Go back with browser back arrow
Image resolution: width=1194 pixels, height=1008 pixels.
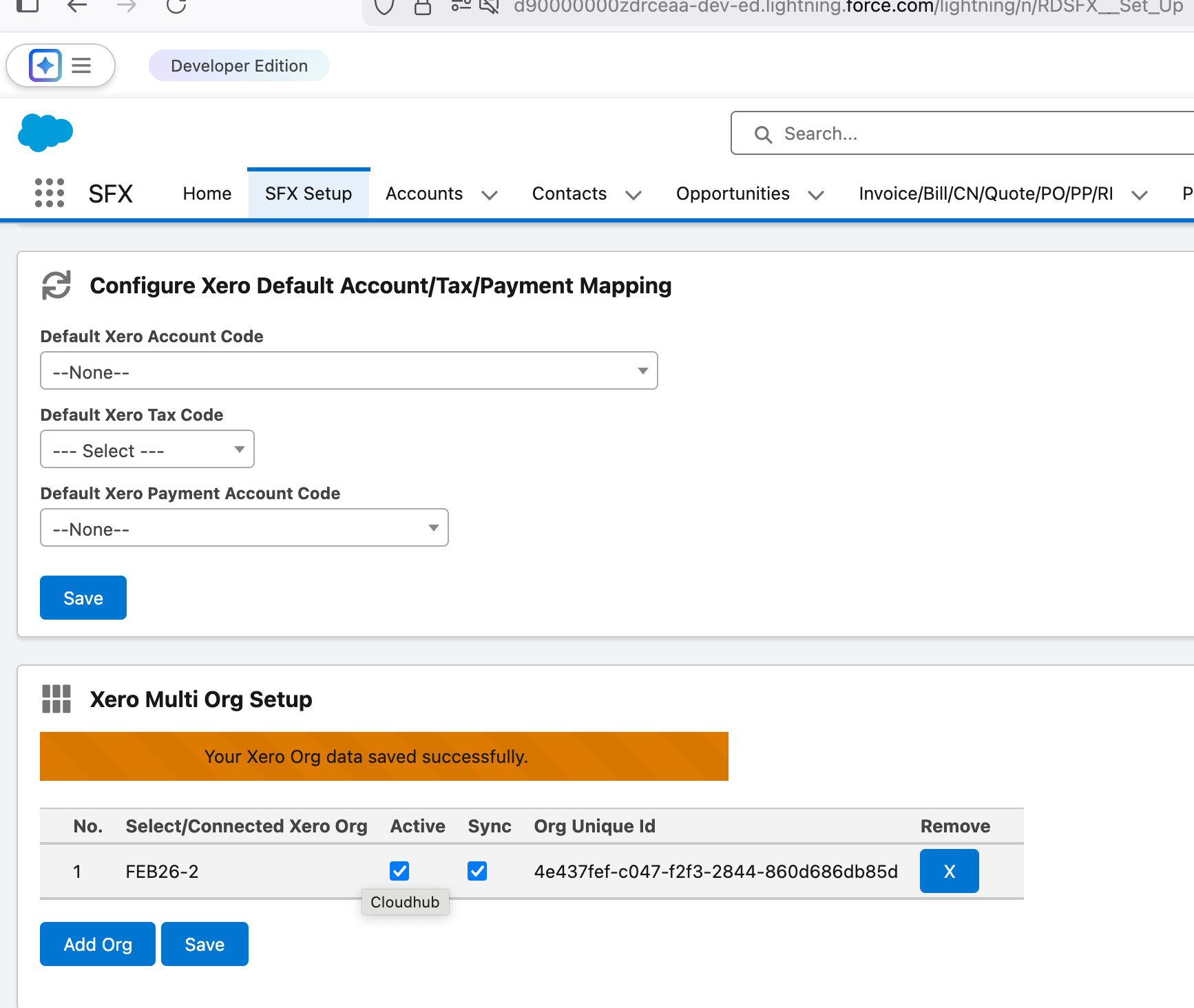76,6
